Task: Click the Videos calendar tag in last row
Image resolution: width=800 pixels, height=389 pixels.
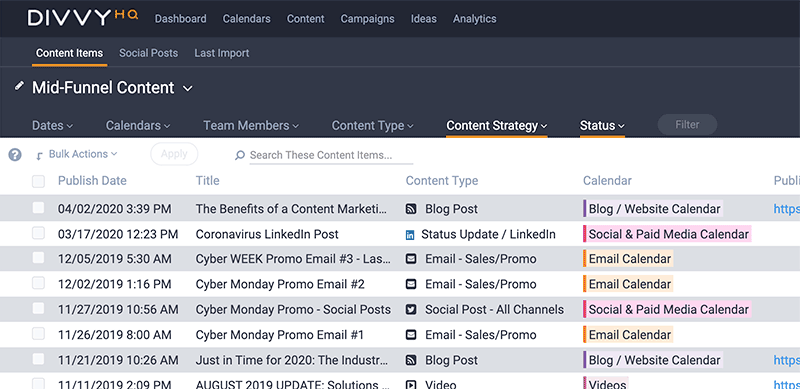Action: point(606,383)
